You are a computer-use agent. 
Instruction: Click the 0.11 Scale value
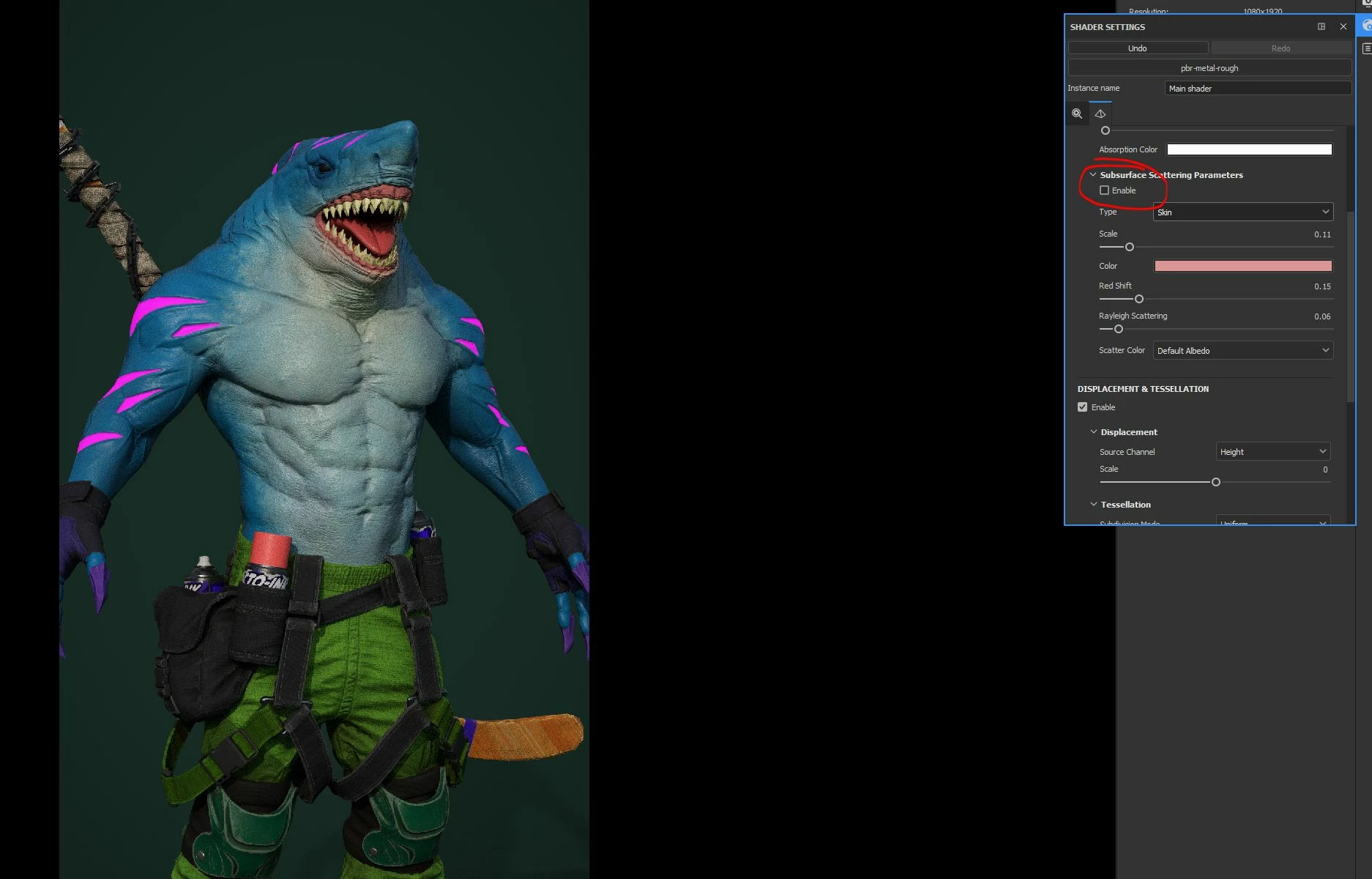1322,234
